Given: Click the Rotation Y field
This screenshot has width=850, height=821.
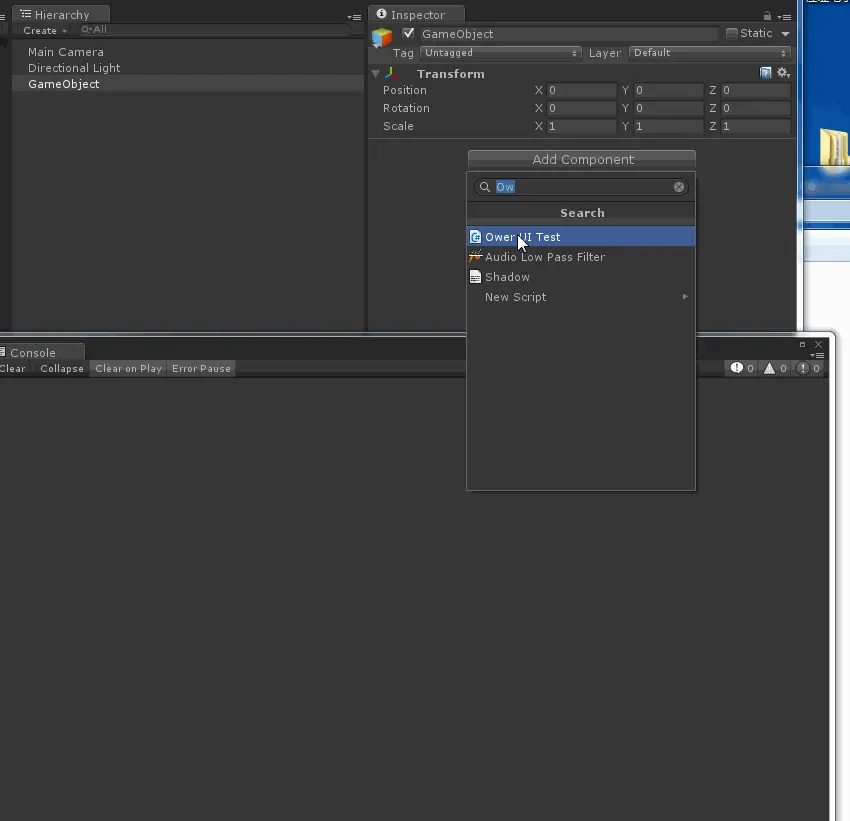Looking at the screenshot, I should pyautogui.click(x=668, y=108).
